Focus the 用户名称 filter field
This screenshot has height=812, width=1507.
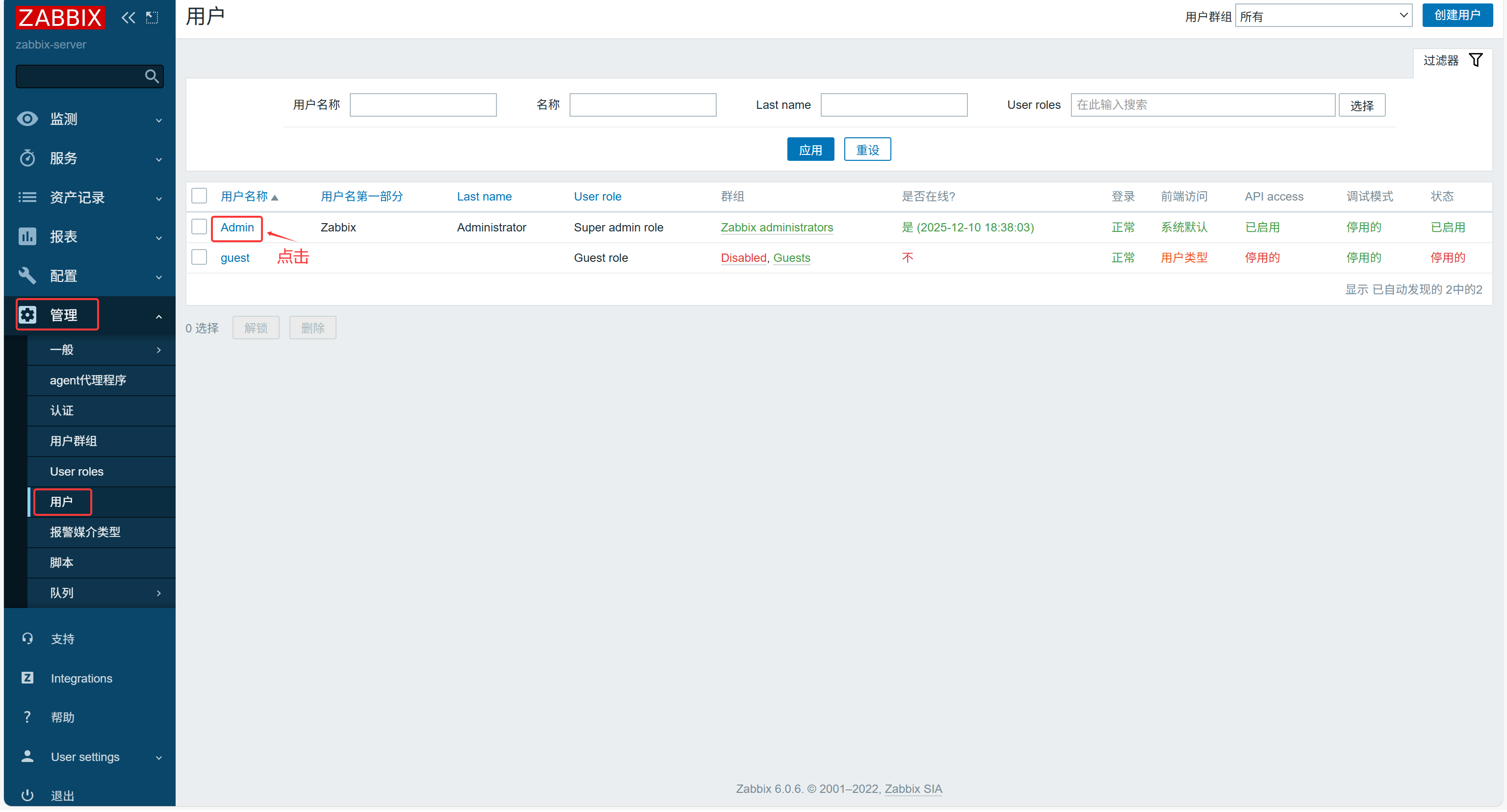[x=423, y=104]
